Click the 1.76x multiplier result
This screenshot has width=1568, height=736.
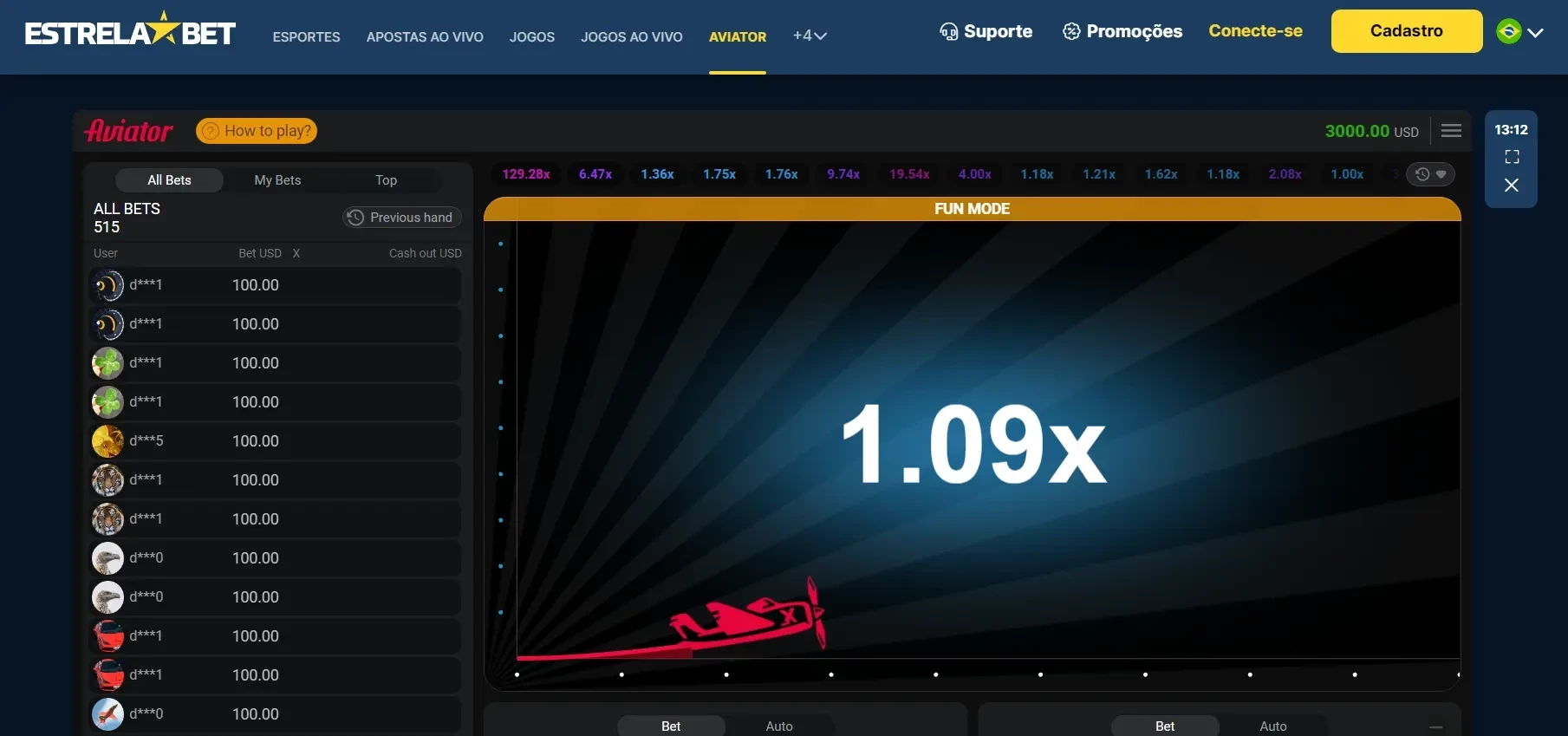pyautogui.click(x=781, y=174)
